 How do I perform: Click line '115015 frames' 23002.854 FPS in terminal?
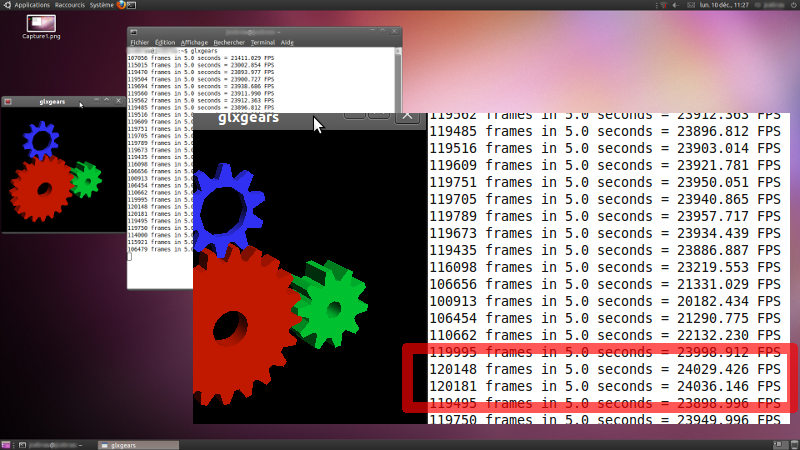[x=201, y=65]
